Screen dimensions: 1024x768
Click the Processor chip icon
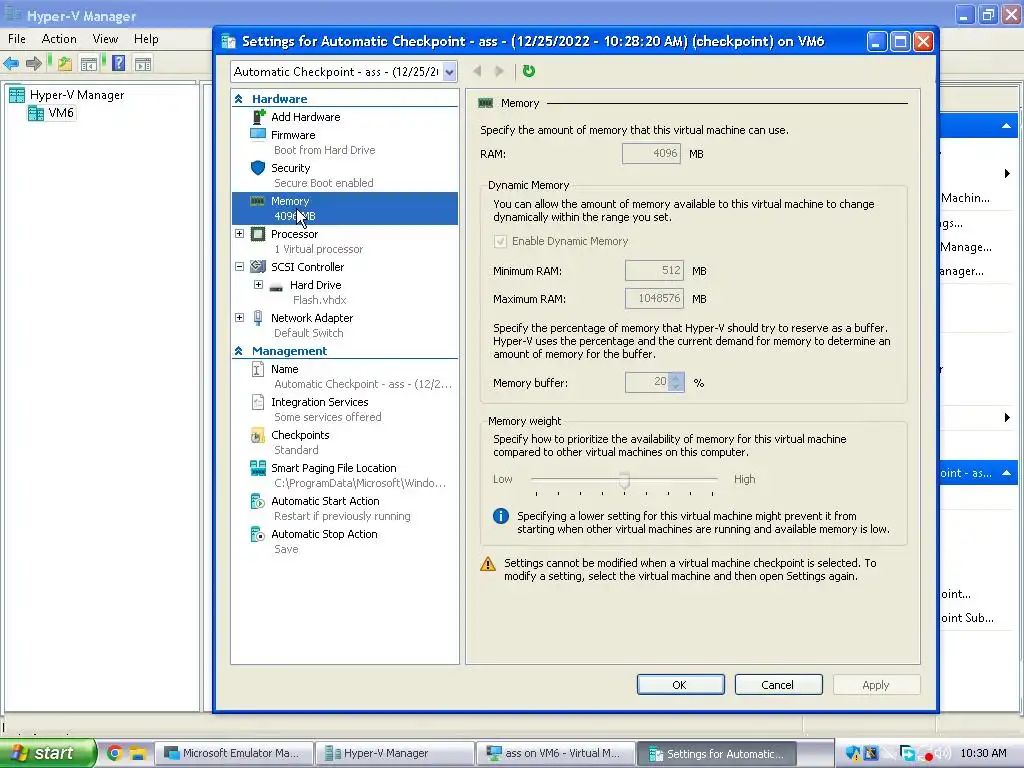[x=258, y=234]
